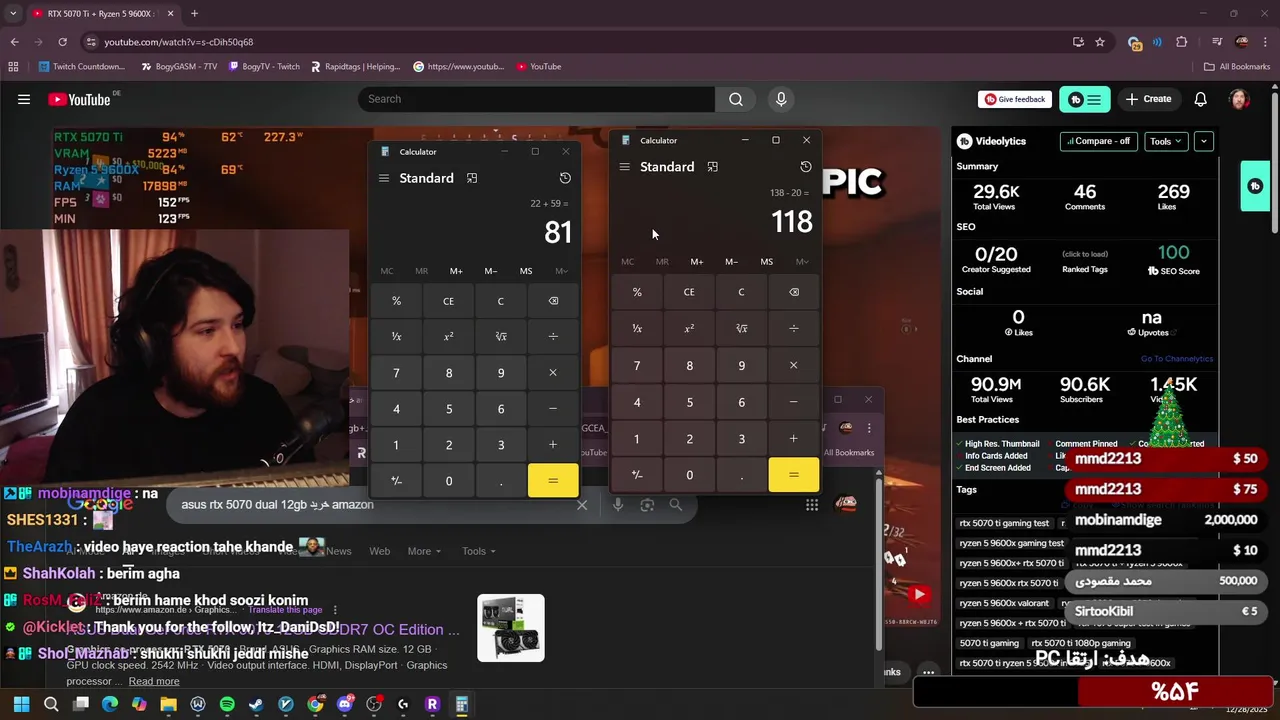Open the Go To Channelytics link
This screenshot has height=720, width=1280.
click(1176, 359)
